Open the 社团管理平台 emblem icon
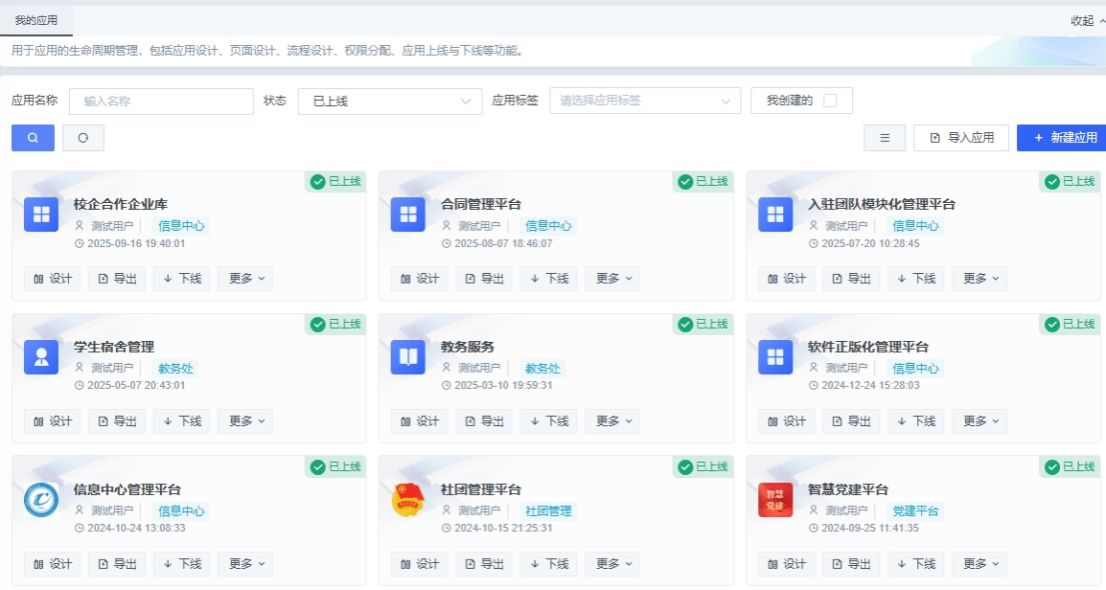This screenshot has width=1106, height=590. pyautogui.click(x=408, y=500)
